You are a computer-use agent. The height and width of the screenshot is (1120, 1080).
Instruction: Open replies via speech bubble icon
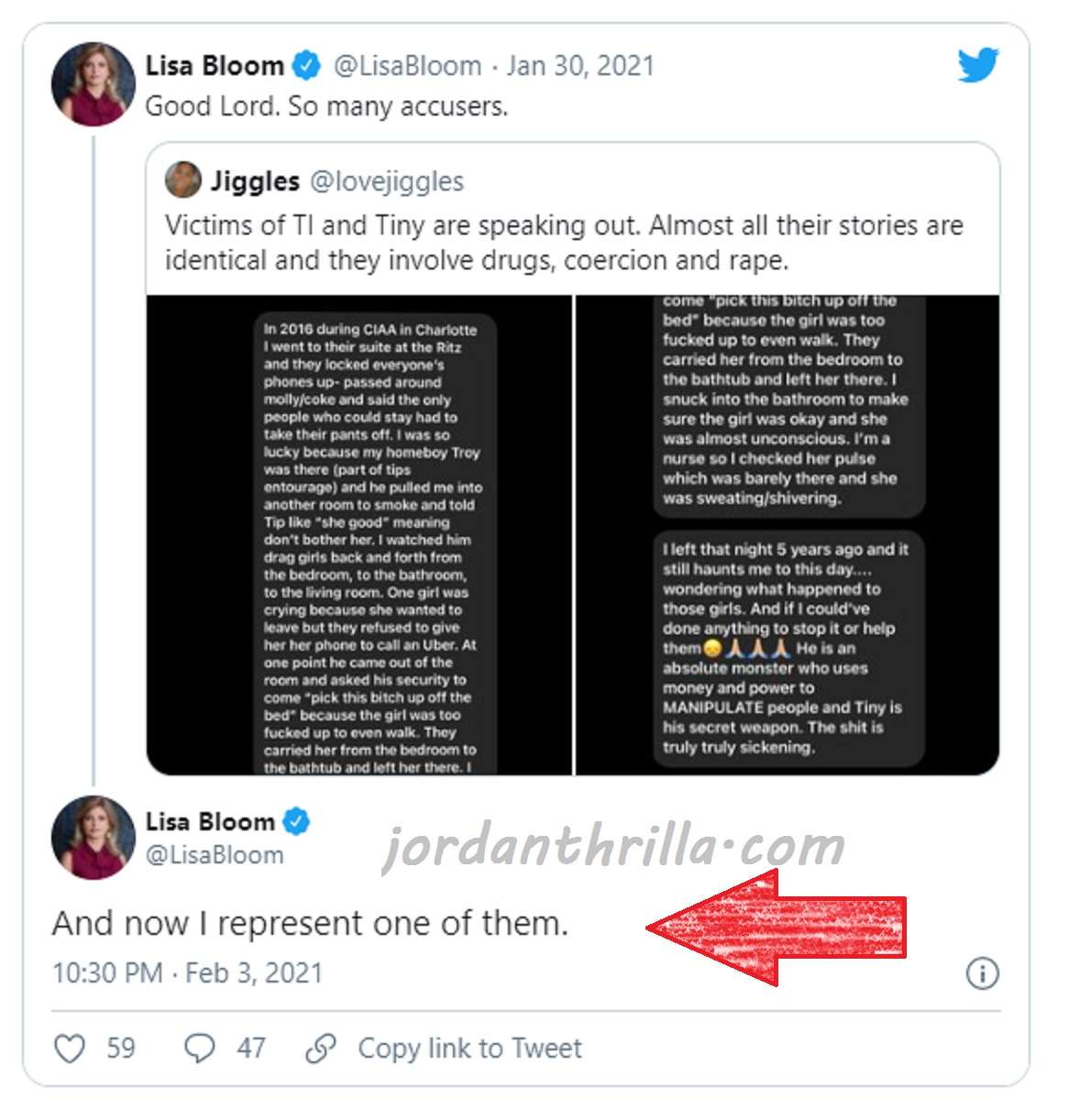pyautogui.click(x=199, y=1049)
